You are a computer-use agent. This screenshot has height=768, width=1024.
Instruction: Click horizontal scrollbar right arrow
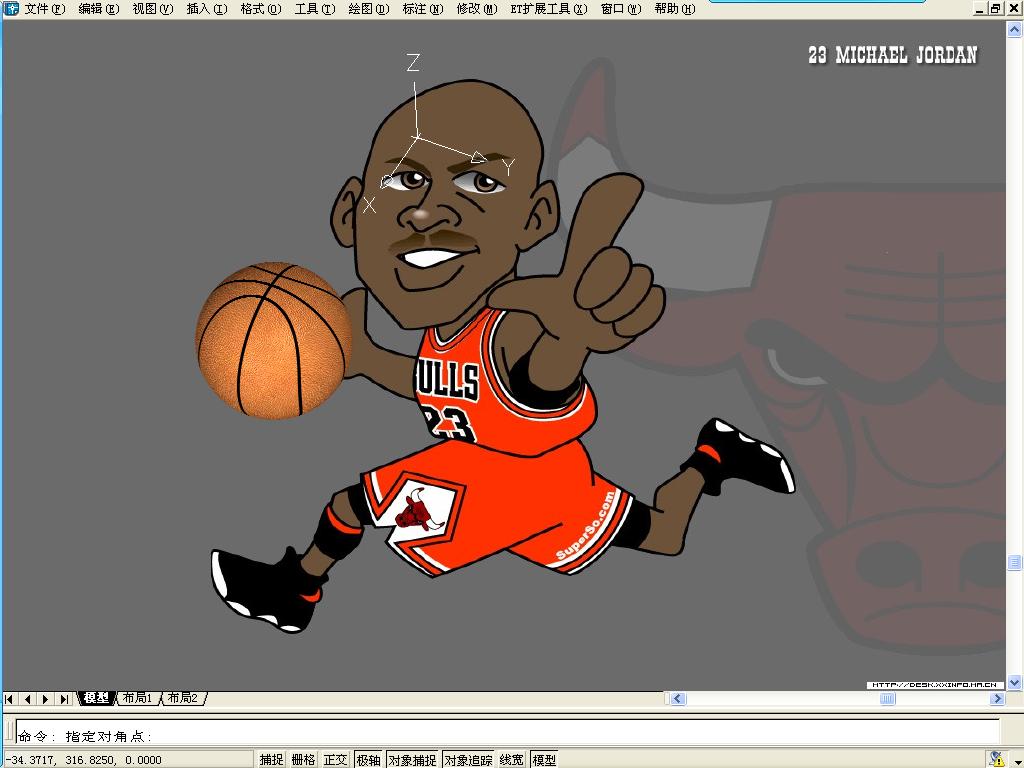(997, 699)
